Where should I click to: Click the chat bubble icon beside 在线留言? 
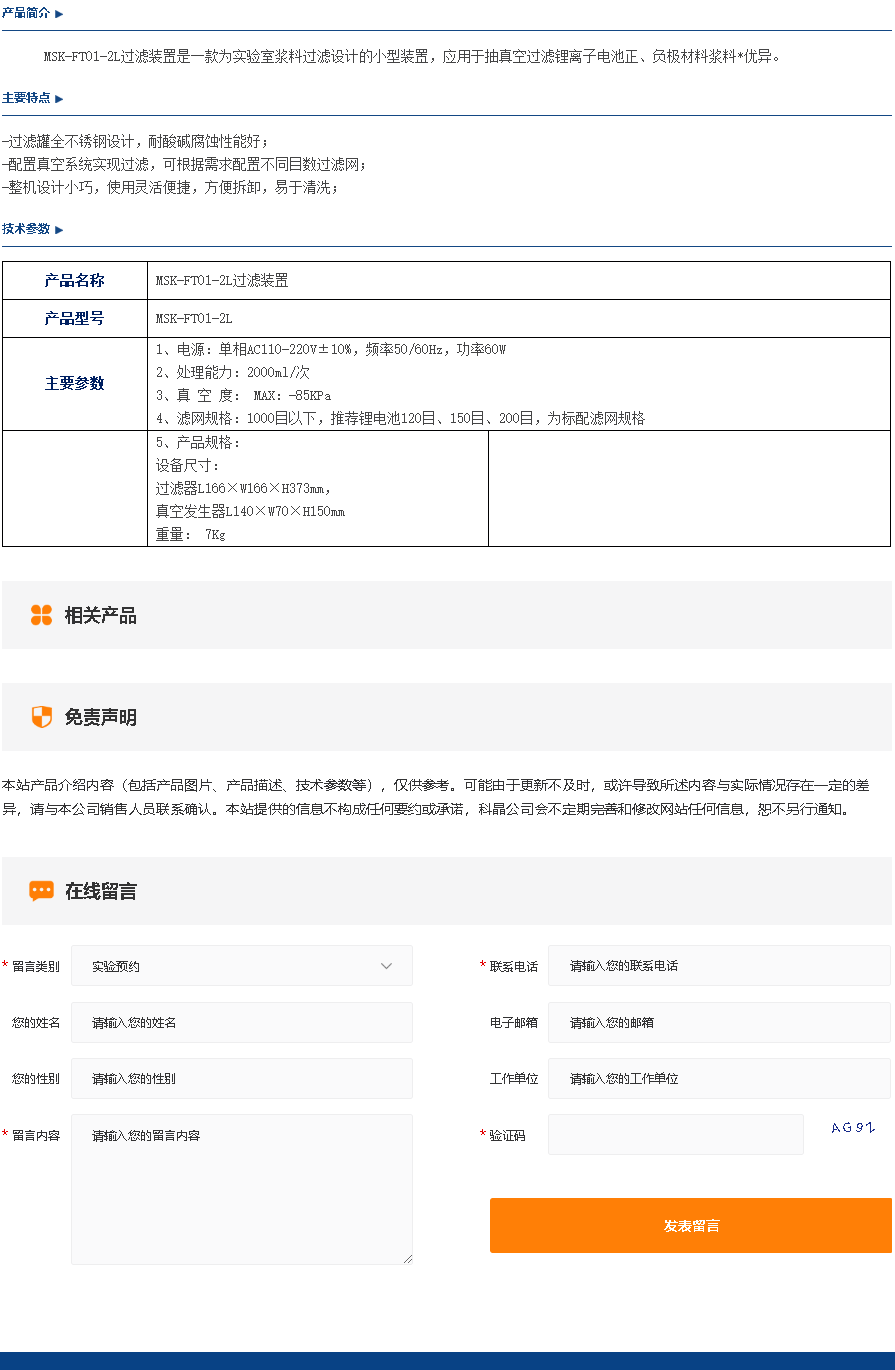point(41,891)
